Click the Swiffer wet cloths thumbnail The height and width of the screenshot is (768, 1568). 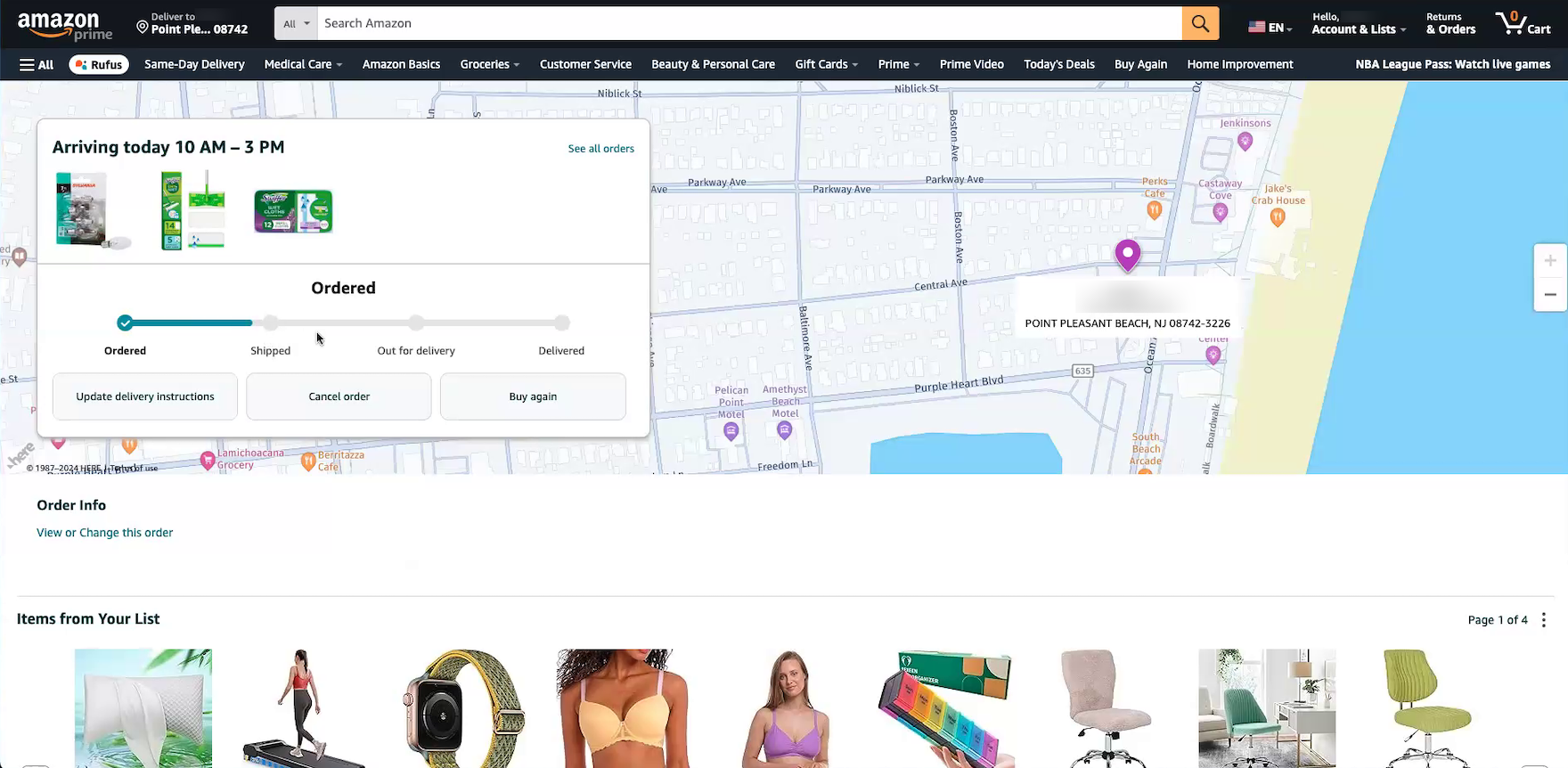click(293, 211)
